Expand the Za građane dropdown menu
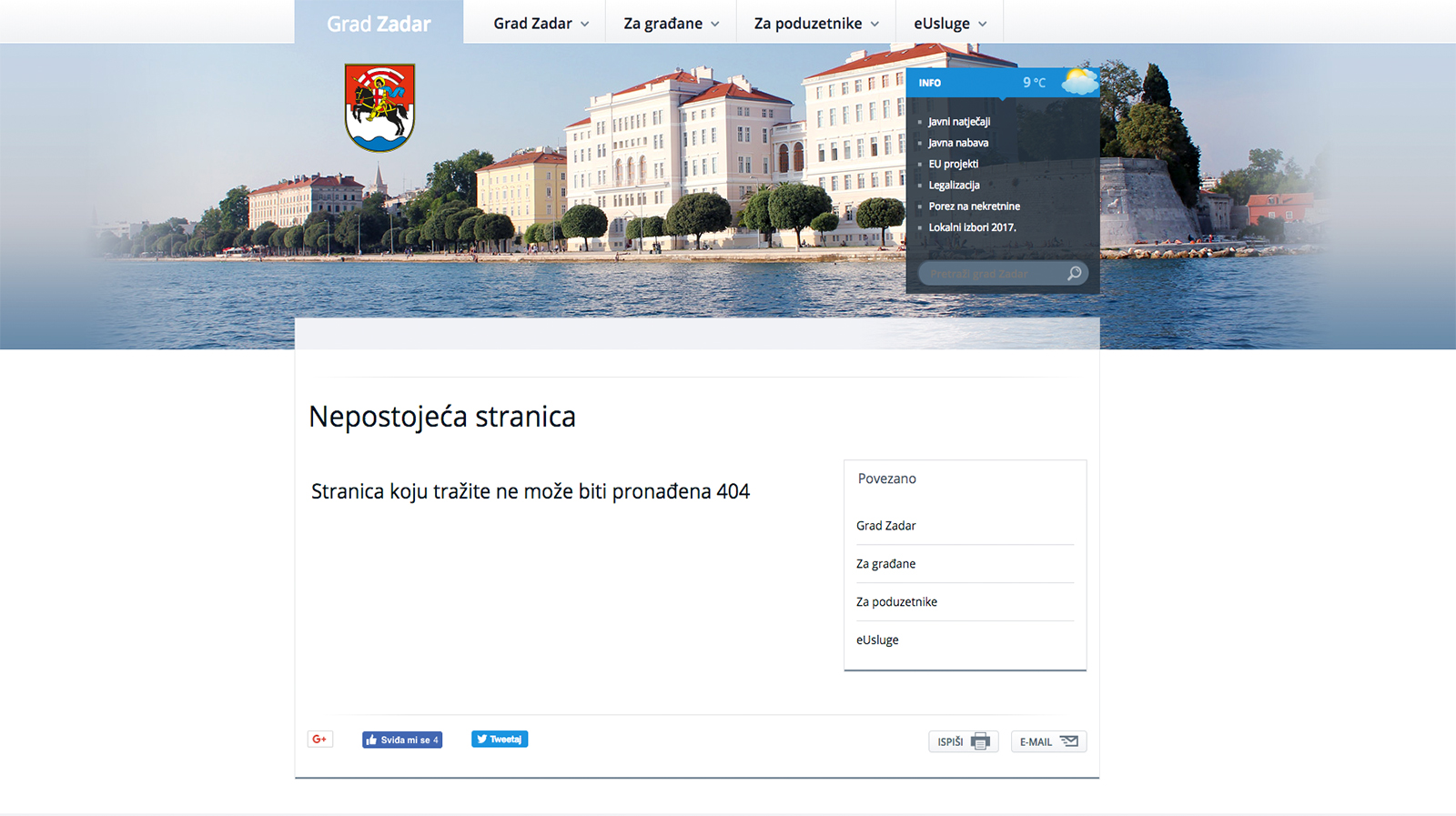 671,24
